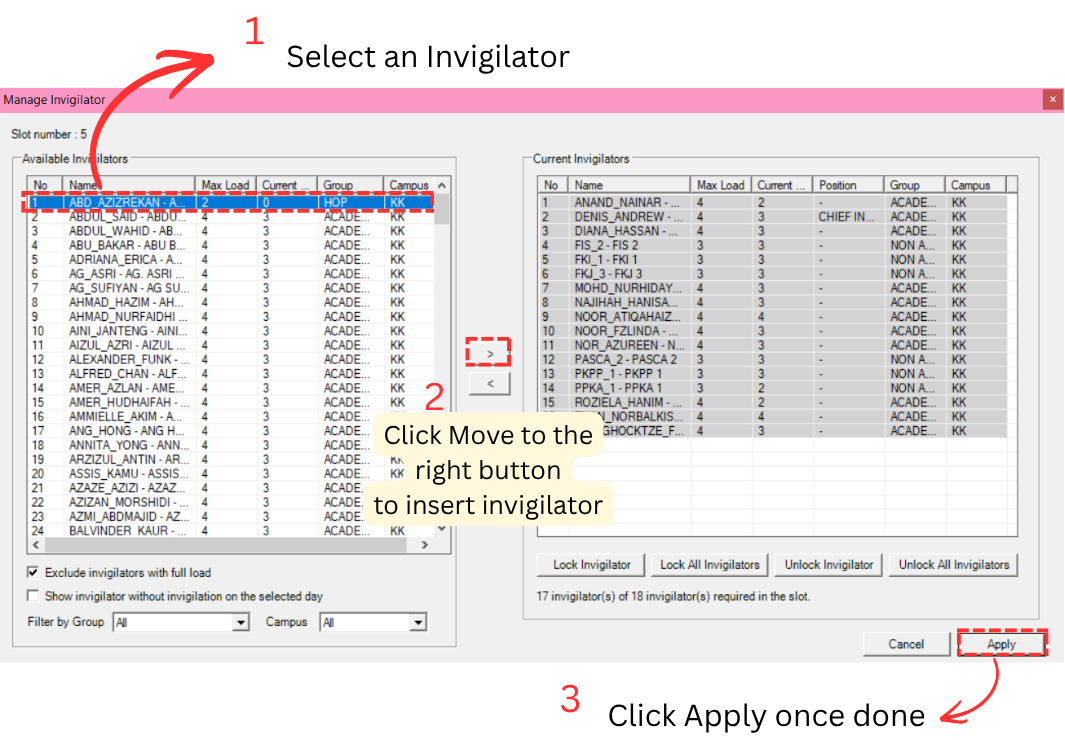Select NAJIHAH_HANISA row in Current Invigilators

coord(773,302)
